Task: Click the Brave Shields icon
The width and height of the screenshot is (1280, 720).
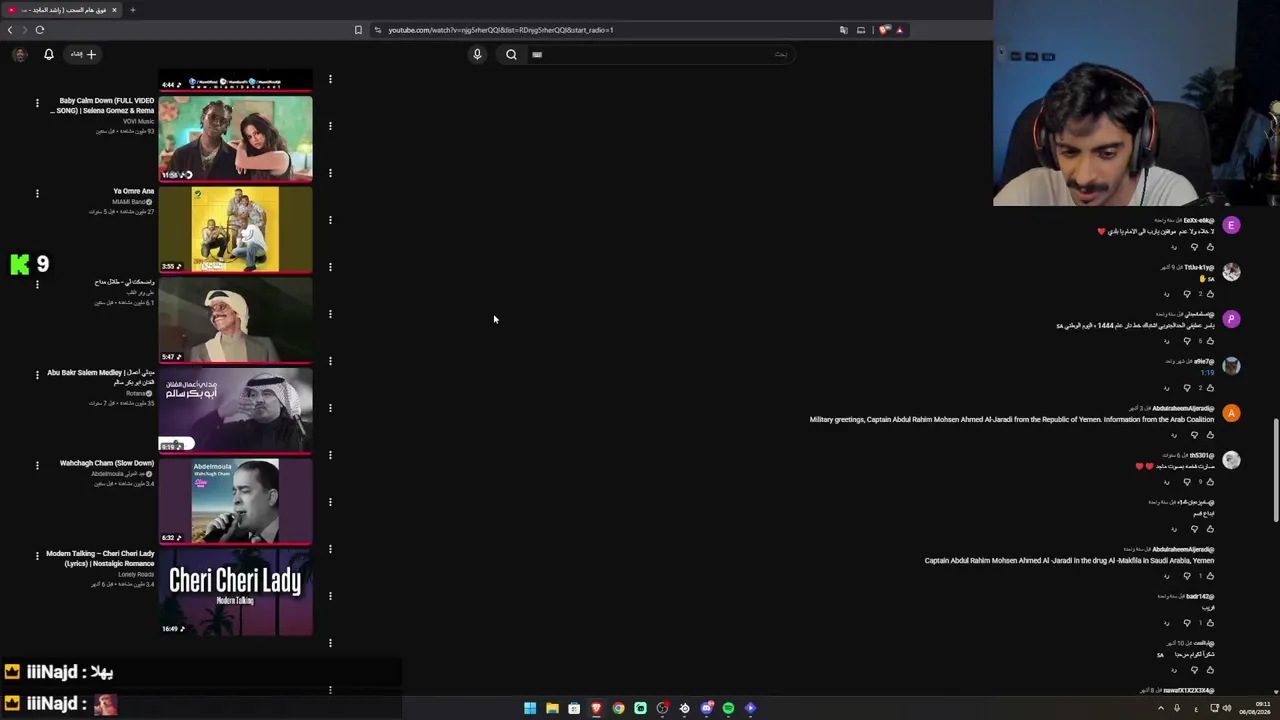Action: coord(884,30)
